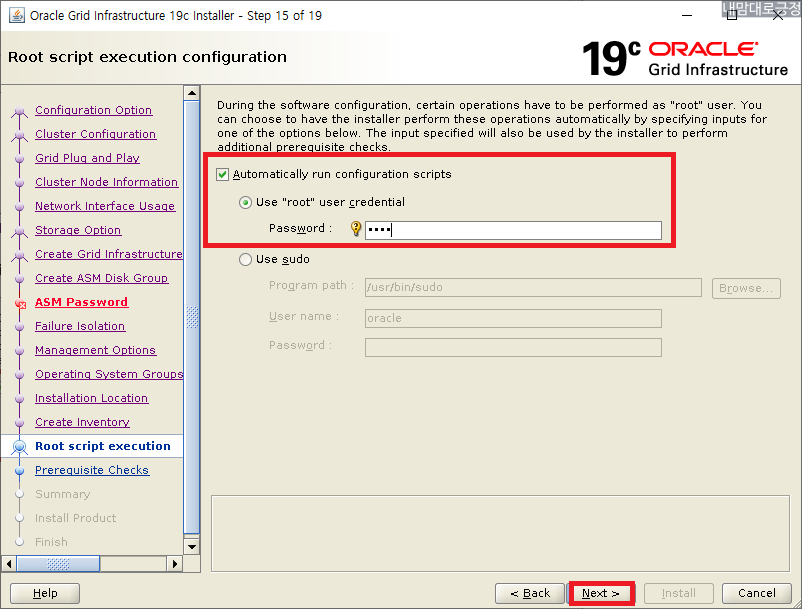This screenshot has width=802, height=609.
Task: Click the sudo Program path field
Action: [533, 287]
